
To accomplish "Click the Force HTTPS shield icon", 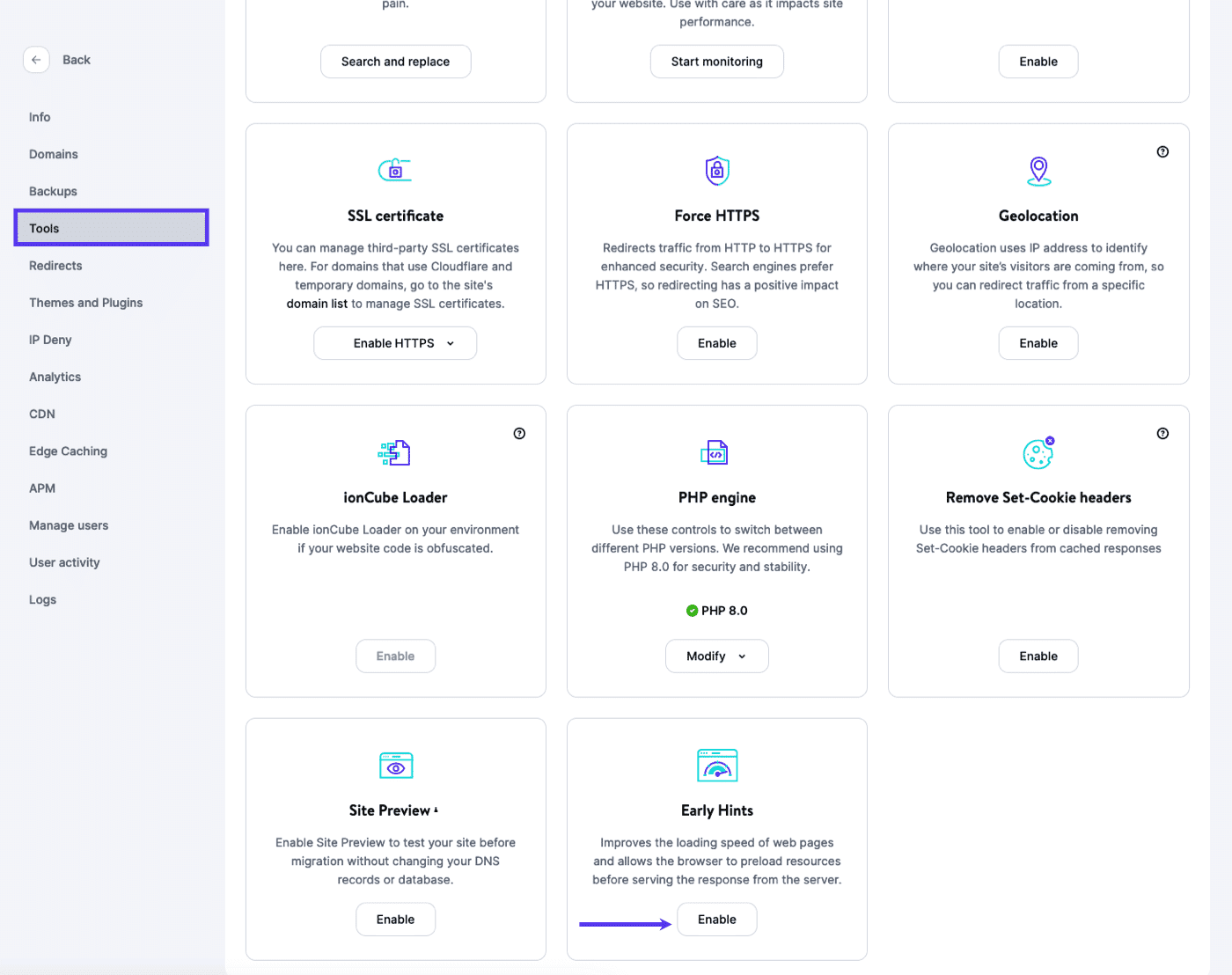I will [x=716, y=170].
